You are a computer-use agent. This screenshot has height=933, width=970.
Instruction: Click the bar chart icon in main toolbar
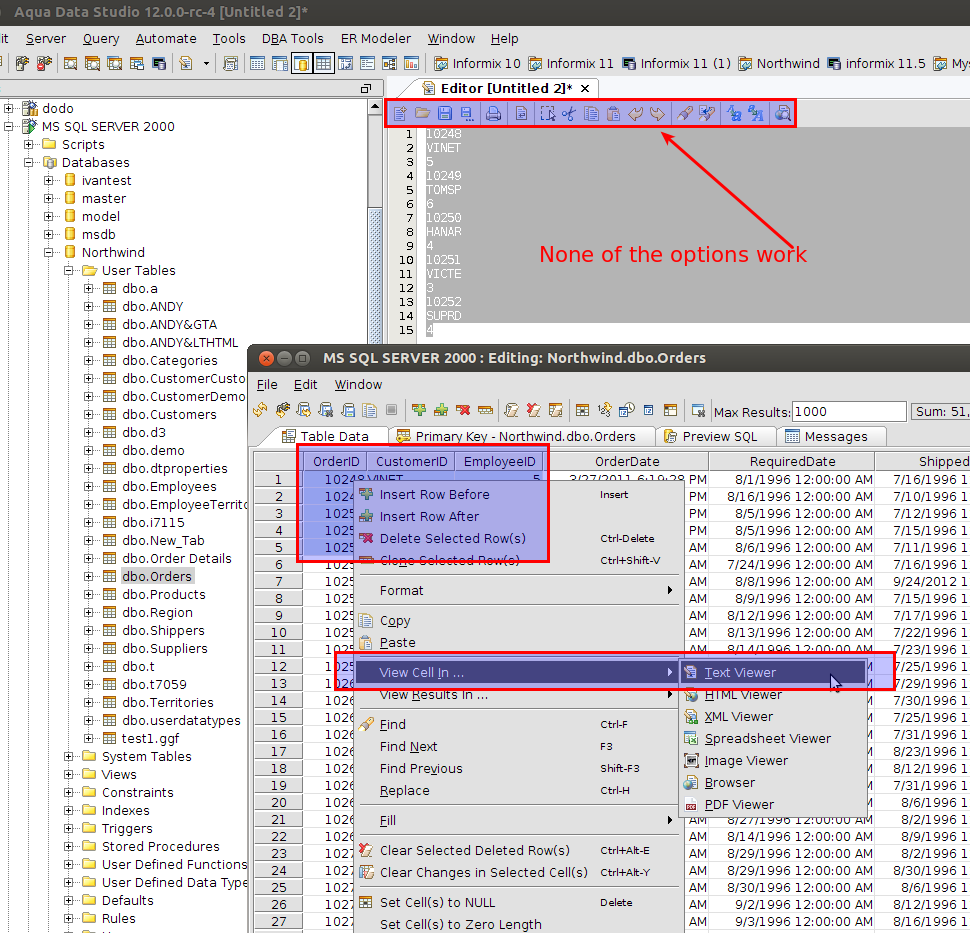coord(411,63)
